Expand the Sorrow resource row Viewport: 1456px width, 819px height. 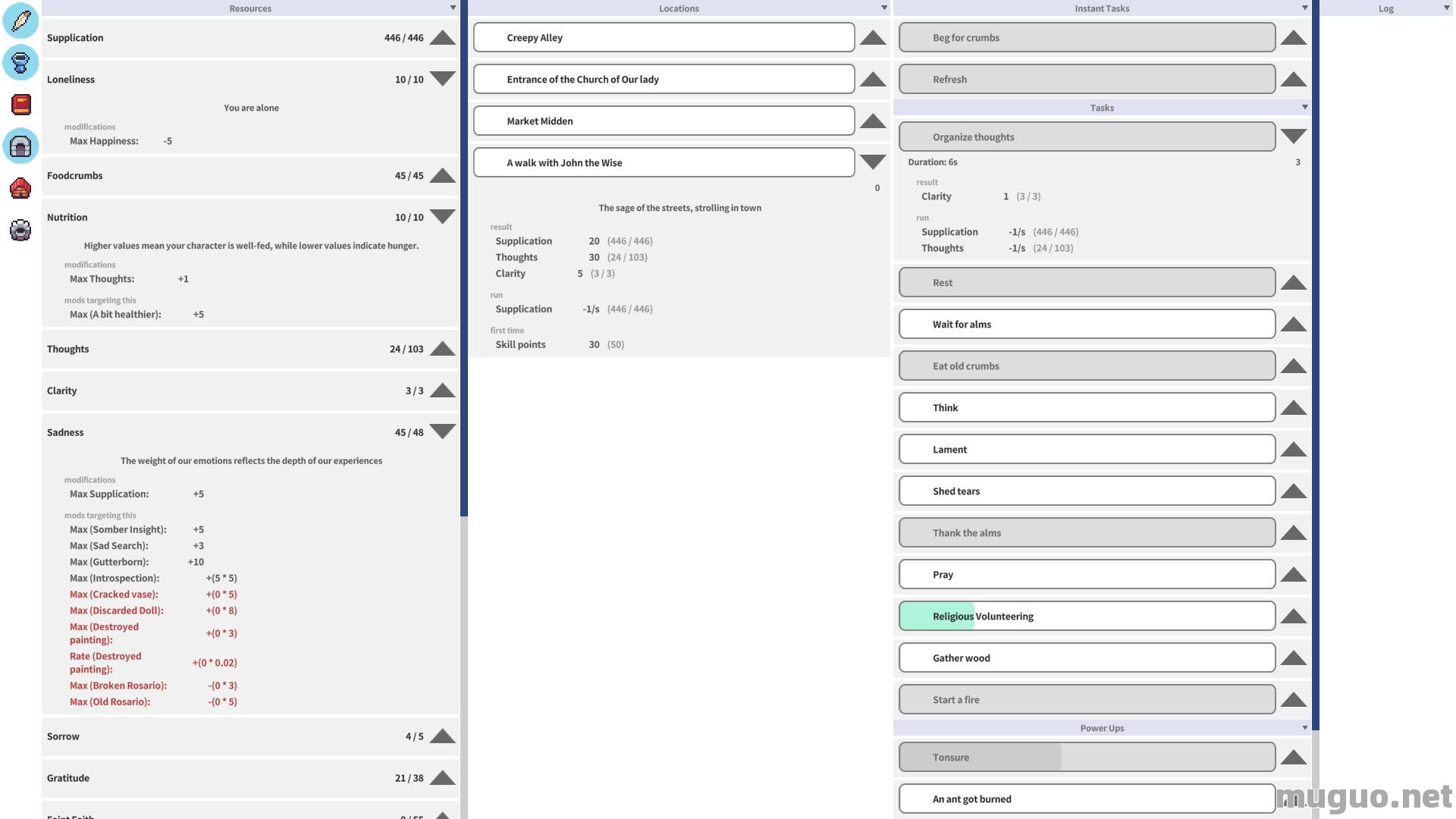click(443, 736)
